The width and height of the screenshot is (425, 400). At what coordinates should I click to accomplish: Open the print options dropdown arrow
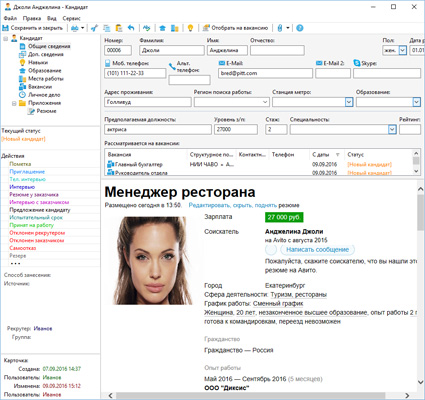tap(82, 28)
